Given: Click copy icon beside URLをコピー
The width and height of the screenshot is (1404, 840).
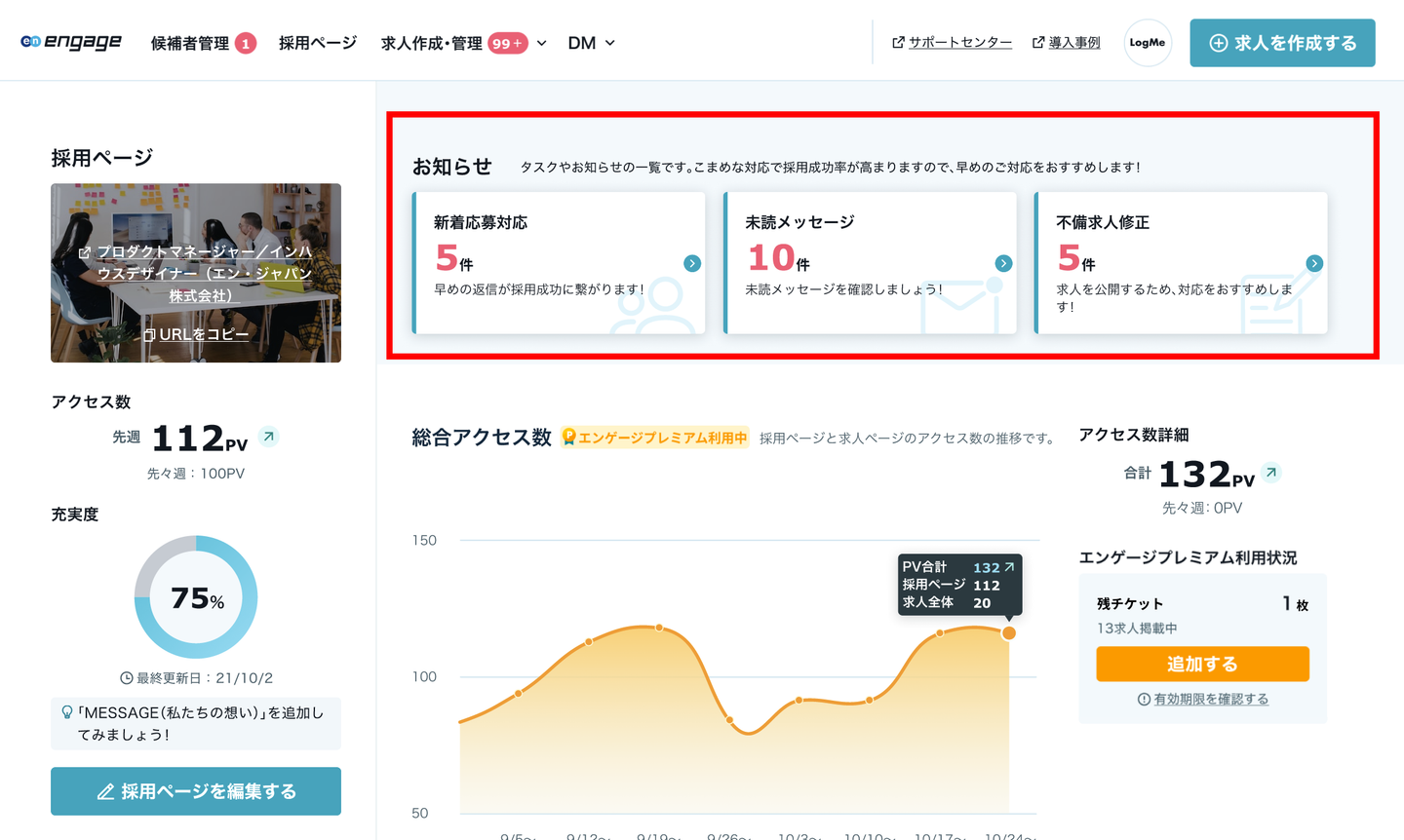Looking at the screenshot, I should 149,334.
